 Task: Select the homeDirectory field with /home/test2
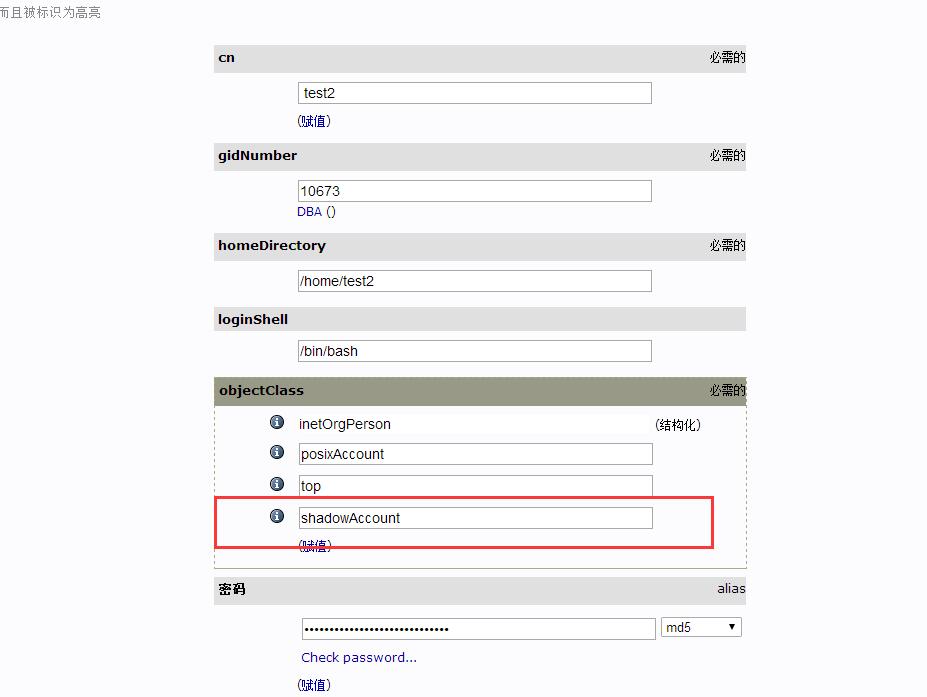473,281
